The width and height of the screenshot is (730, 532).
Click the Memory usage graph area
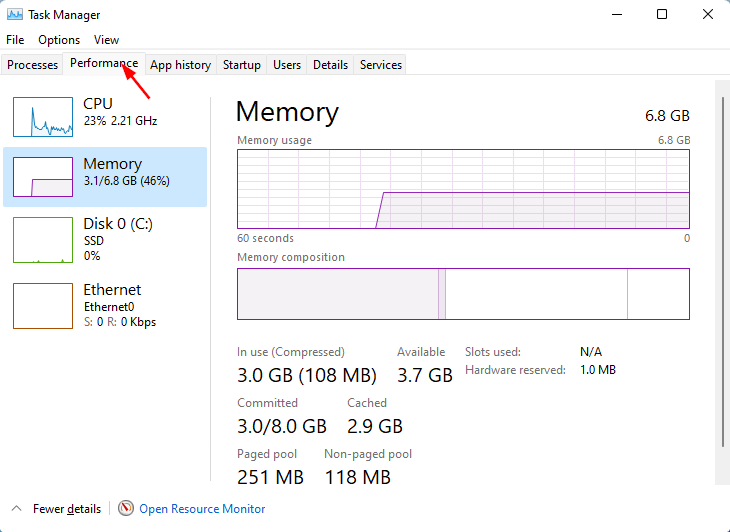pos(463,189)
